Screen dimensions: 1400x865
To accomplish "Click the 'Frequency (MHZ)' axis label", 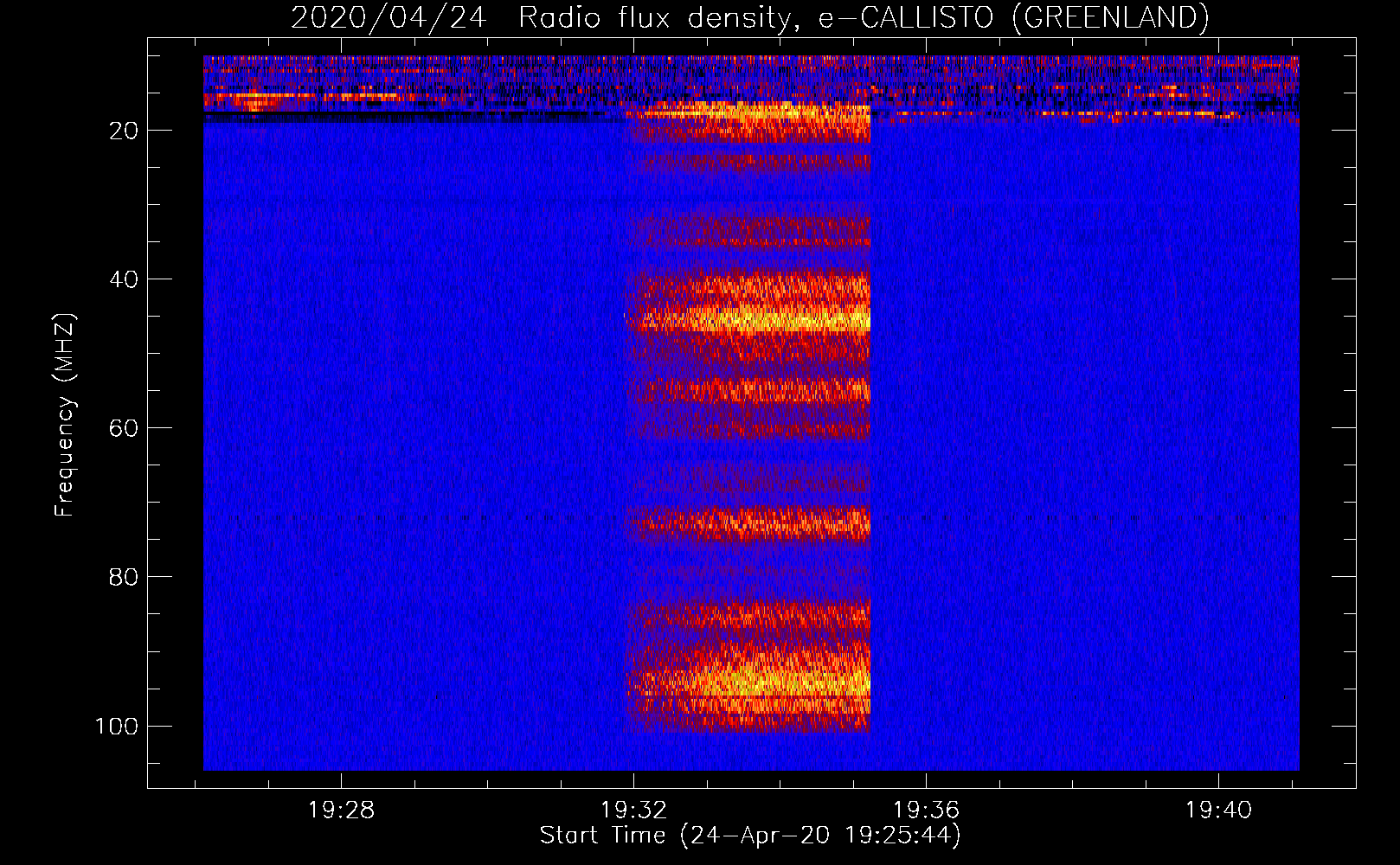I will pos(66,415).
